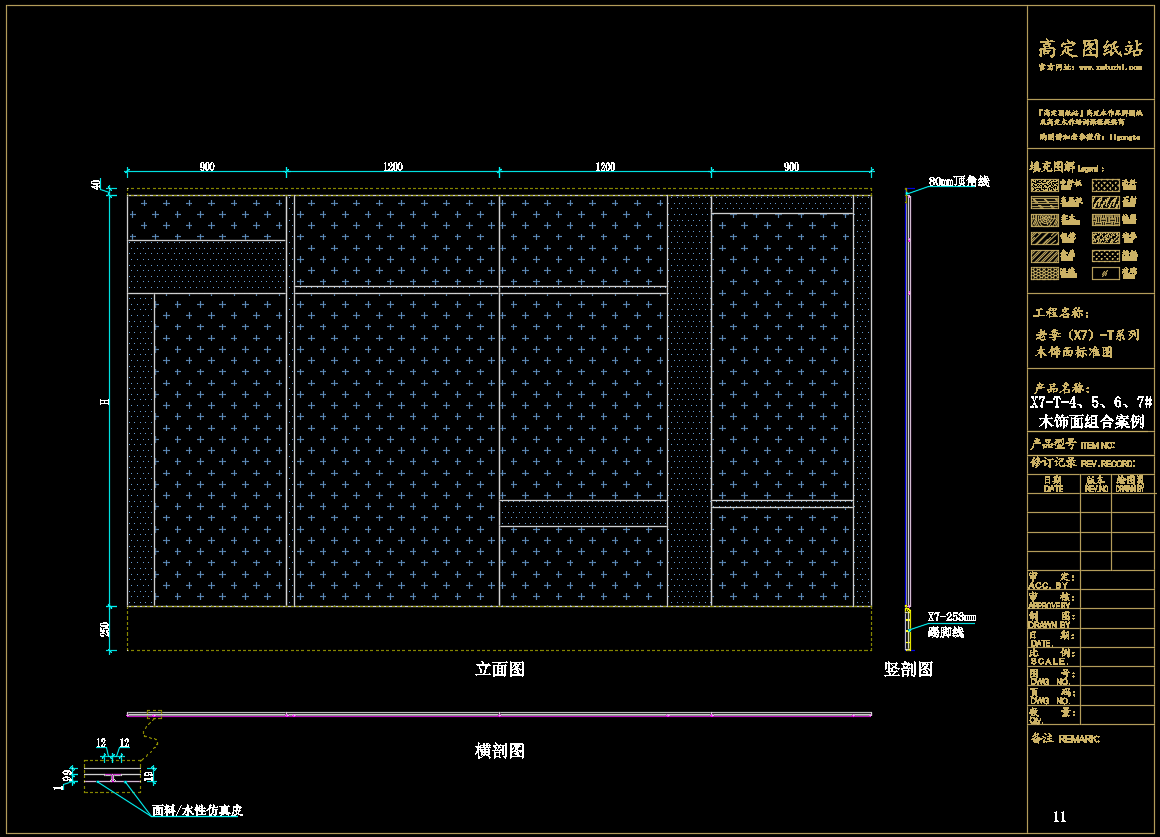Click the page number 11
The height and width of the screenshot is (837, 1160).
pyautogui.click(x=1060, y=817)
